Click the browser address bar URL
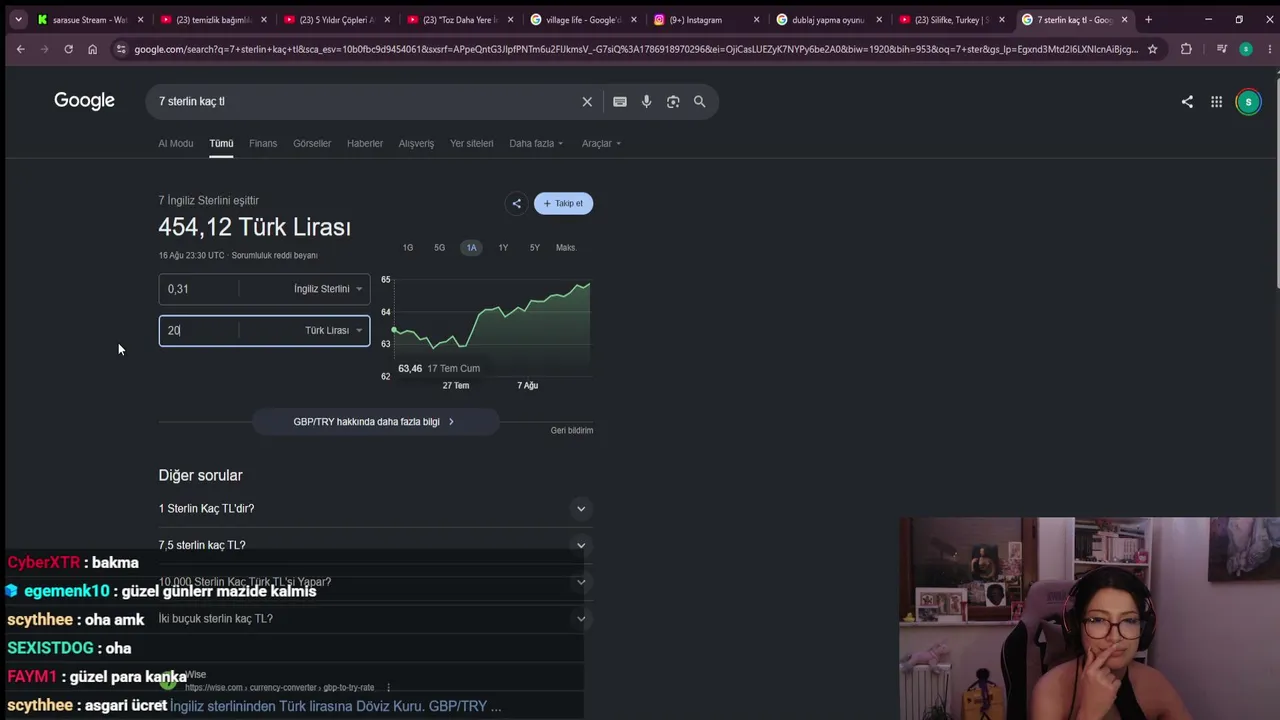Screen dimensions: 1280x720 (636, 49)
